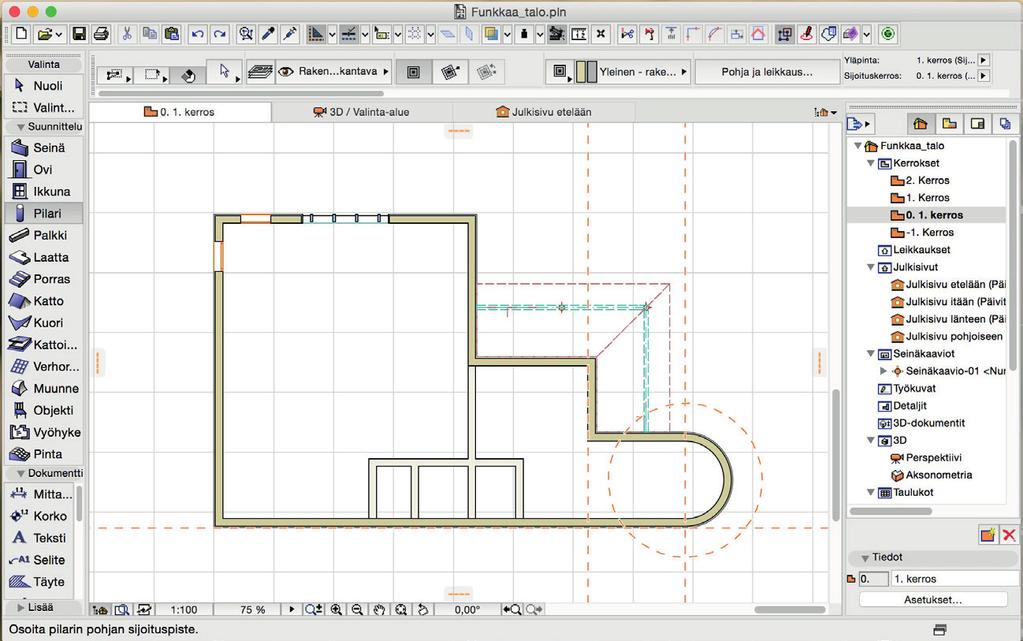This screenshot has width=1023, height=641.
Task: Select the Kuori shell tool
Action: 44,322
